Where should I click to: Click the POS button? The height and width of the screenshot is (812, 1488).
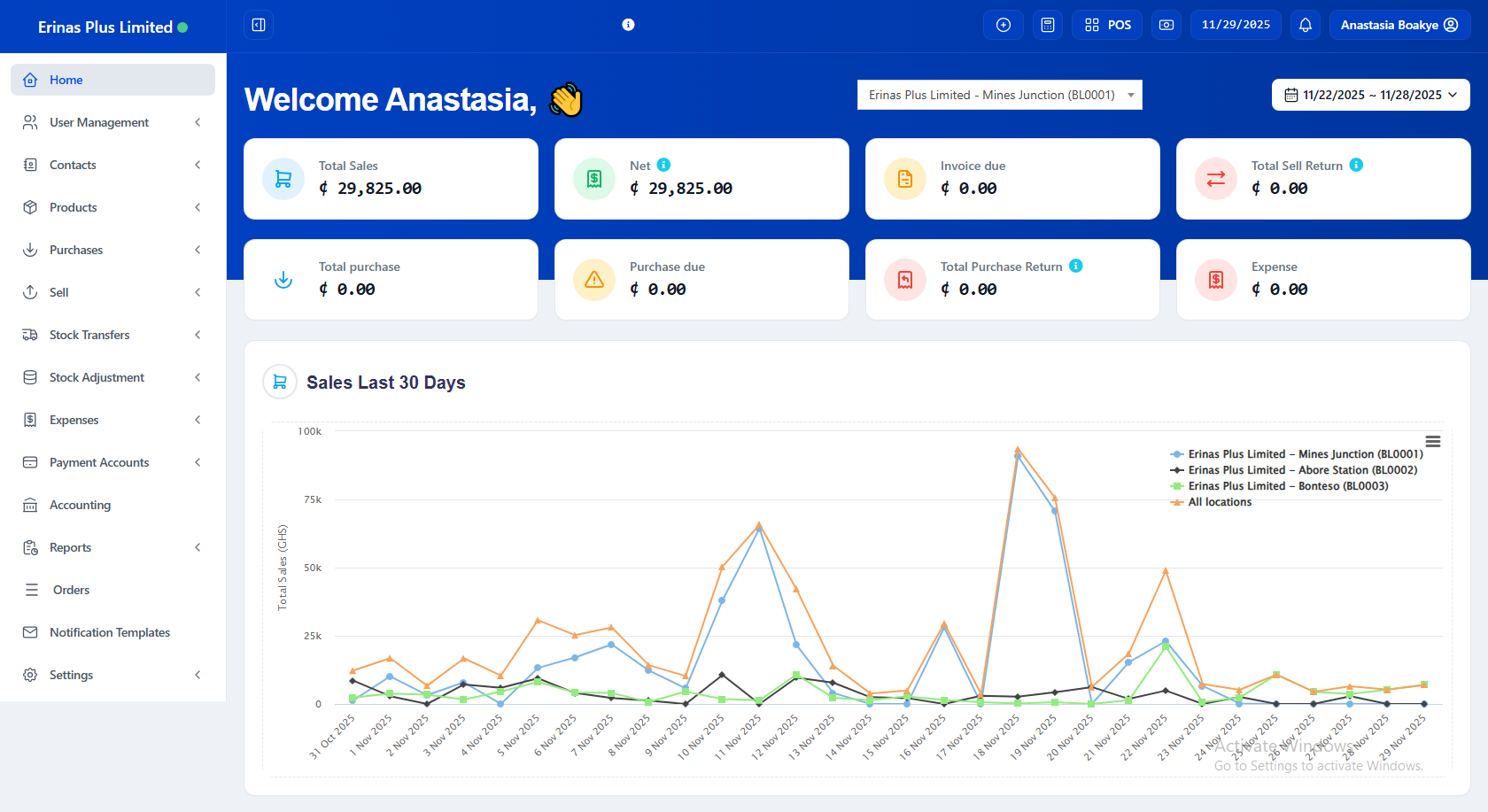click(1107, 25)
